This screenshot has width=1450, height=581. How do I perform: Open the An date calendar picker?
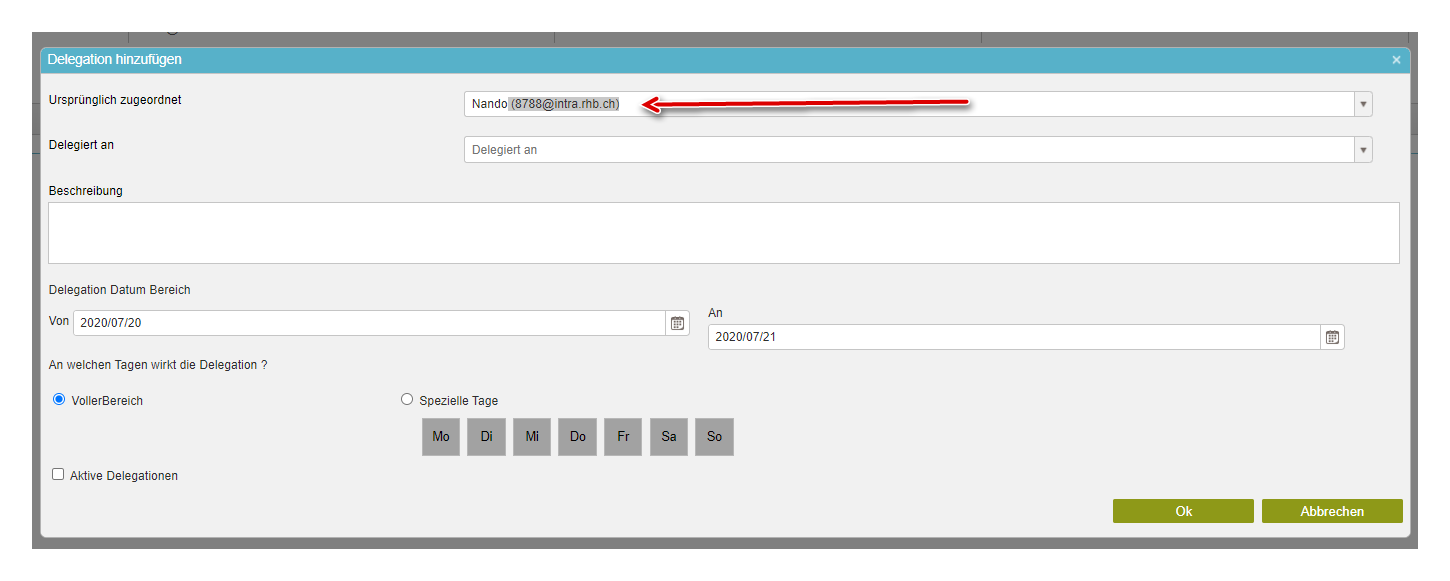[1332, 337]
